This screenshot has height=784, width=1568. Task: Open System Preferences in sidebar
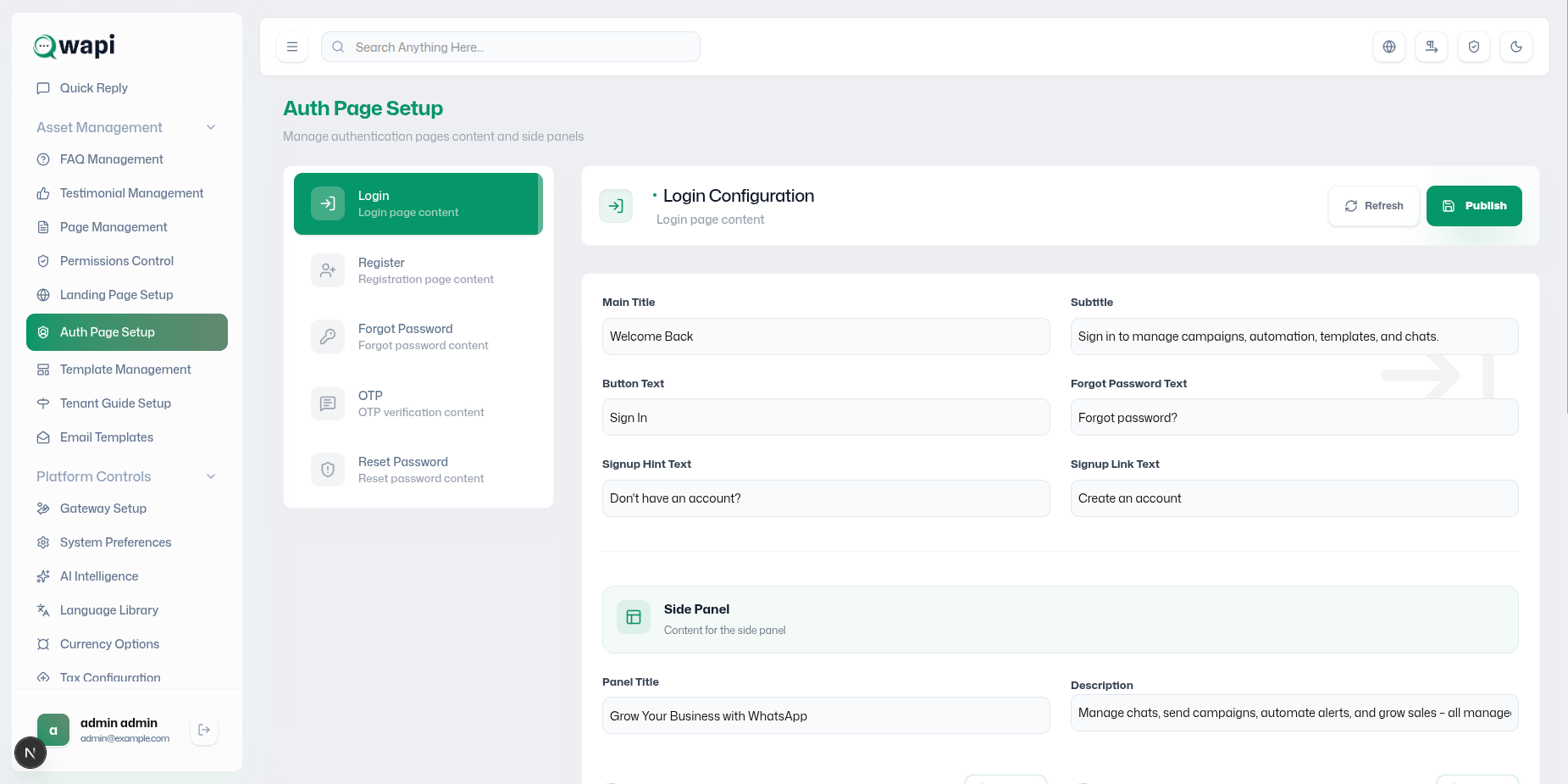(x=127, y=542)
